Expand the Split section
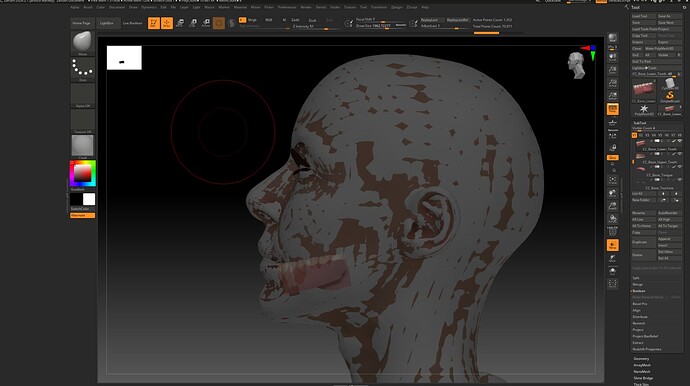This screenshot has height=386, width=690. pyautogui.click(x=636, y=278)
